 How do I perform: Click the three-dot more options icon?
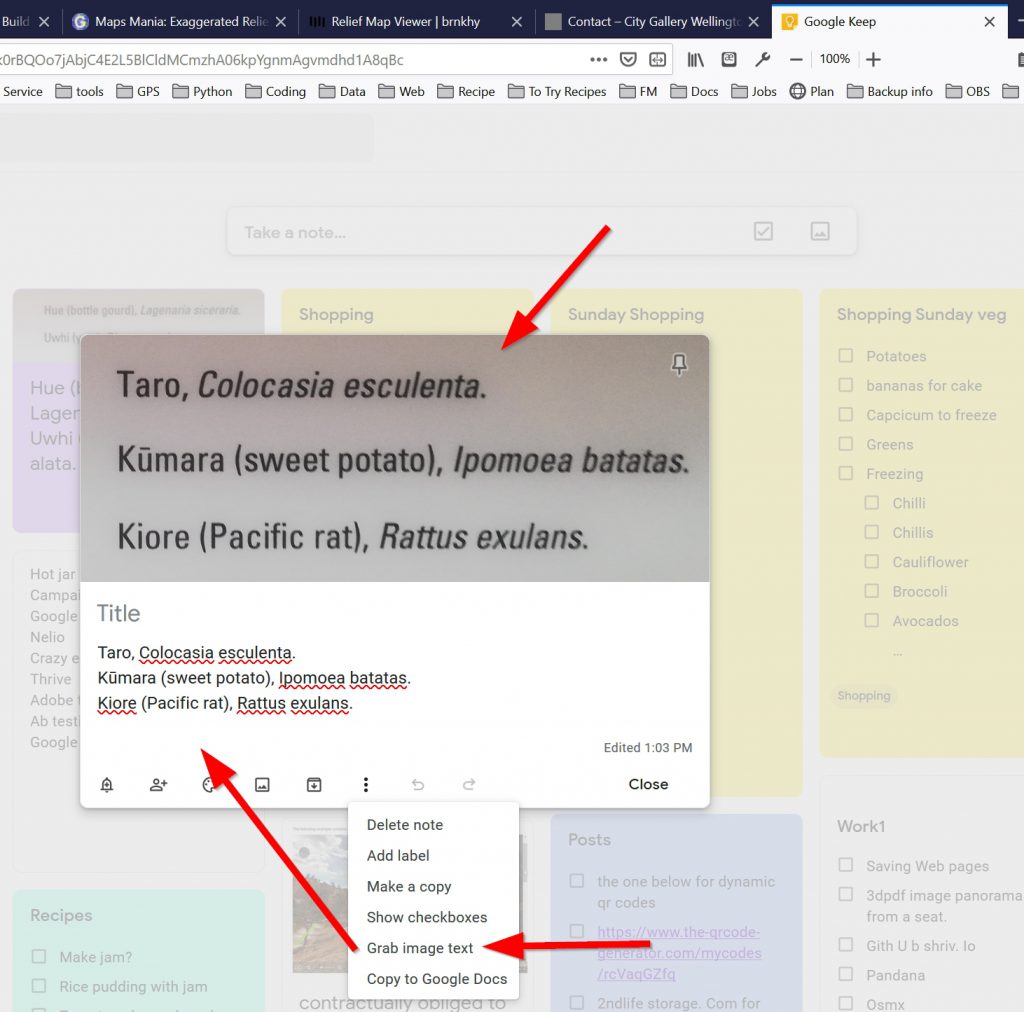[366, 785]
